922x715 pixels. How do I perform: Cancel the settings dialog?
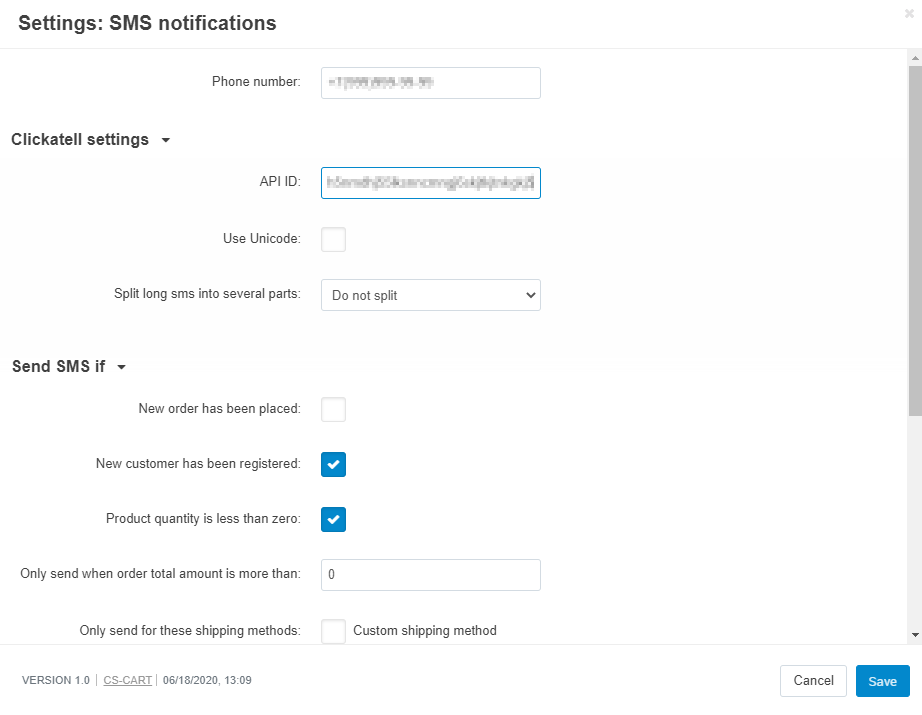pos(813,681)
